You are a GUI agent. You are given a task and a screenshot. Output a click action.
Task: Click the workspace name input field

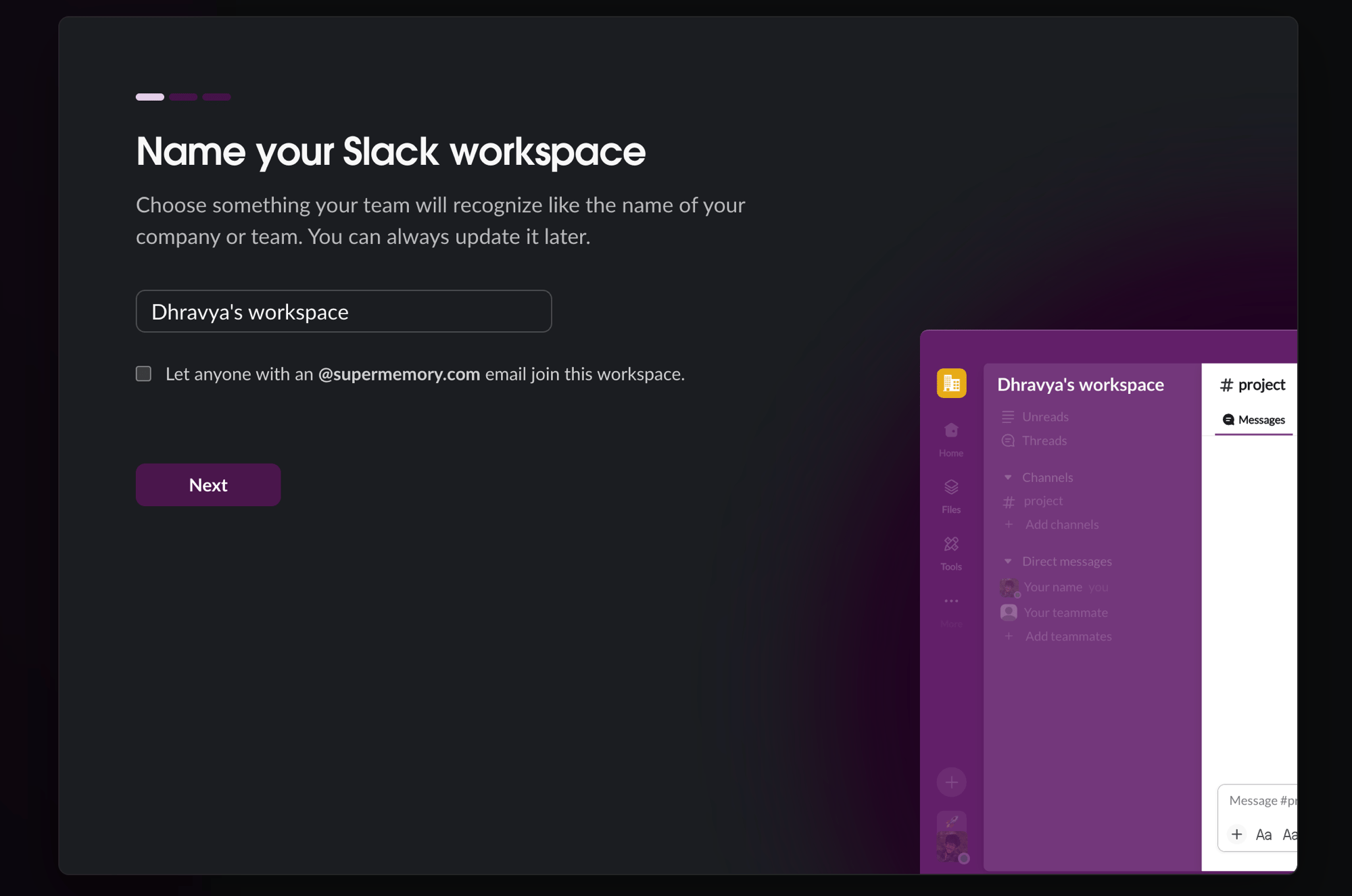point(343,312)
